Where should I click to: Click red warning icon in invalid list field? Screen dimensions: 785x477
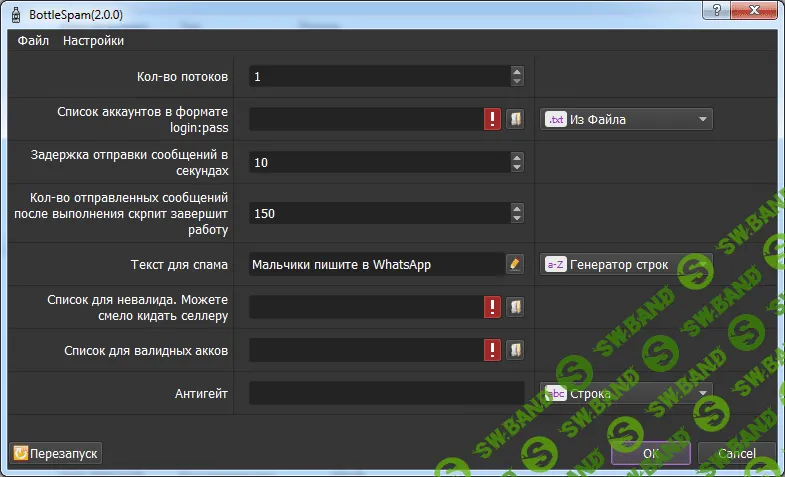pyautogui.click(x=492, y=307)
